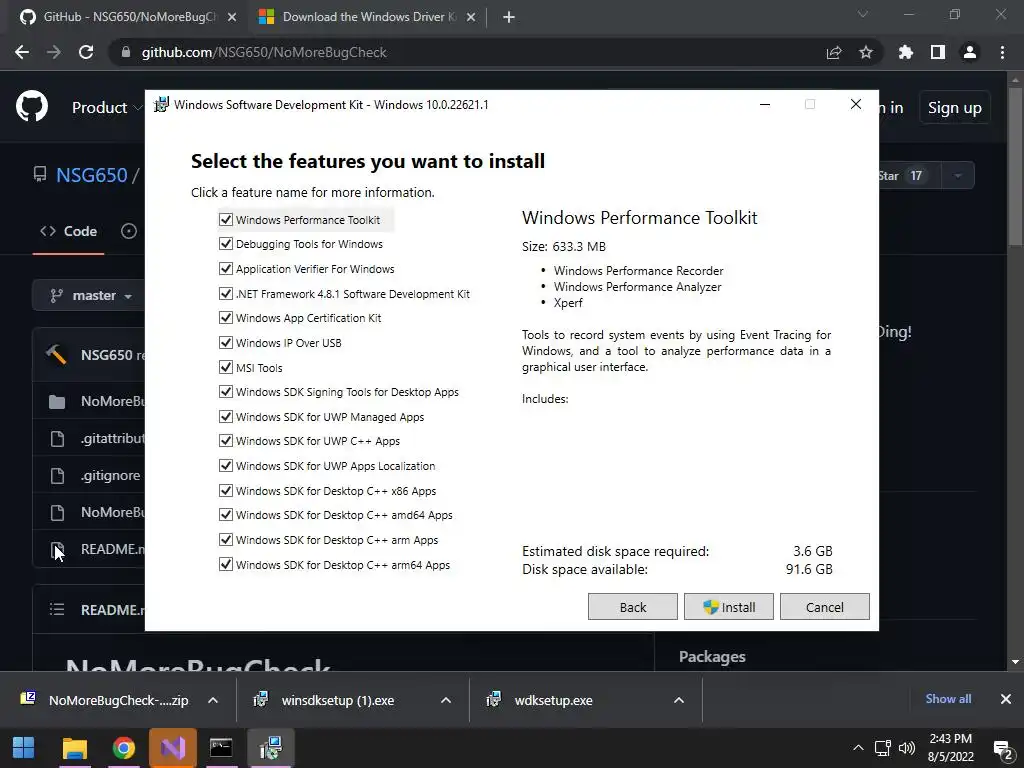This screenshot has width=1024, height=768.
Task: Open the Issues tab icon
Action: coord(129,231)
